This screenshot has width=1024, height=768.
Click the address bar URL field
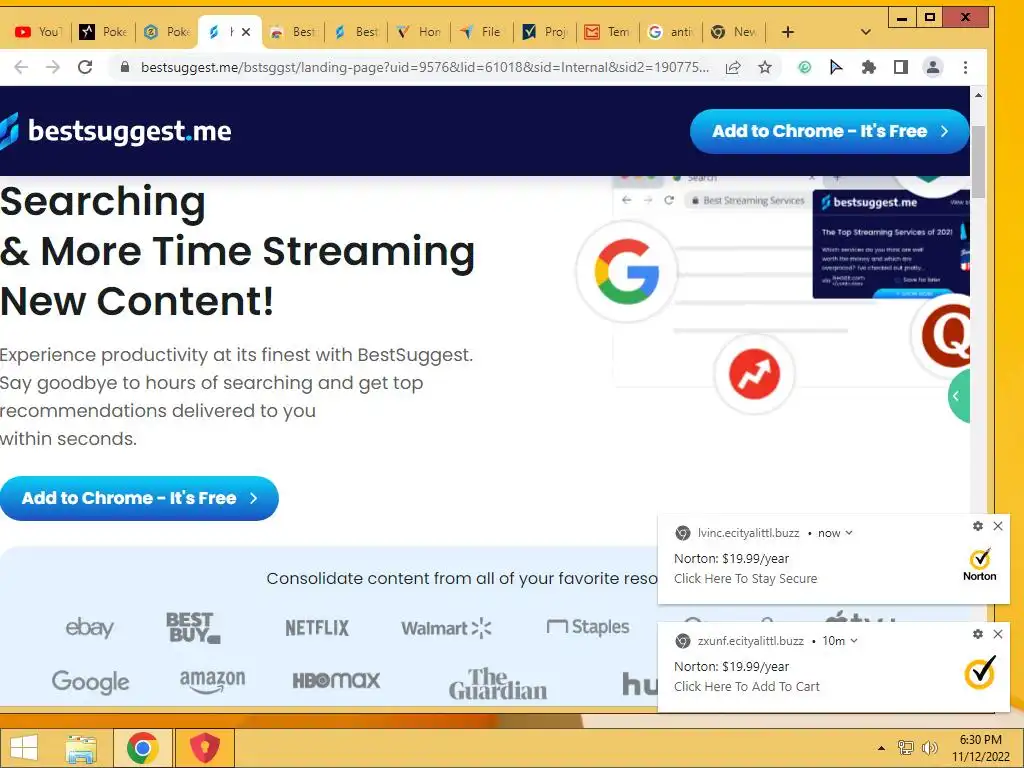tap(424, 67)
